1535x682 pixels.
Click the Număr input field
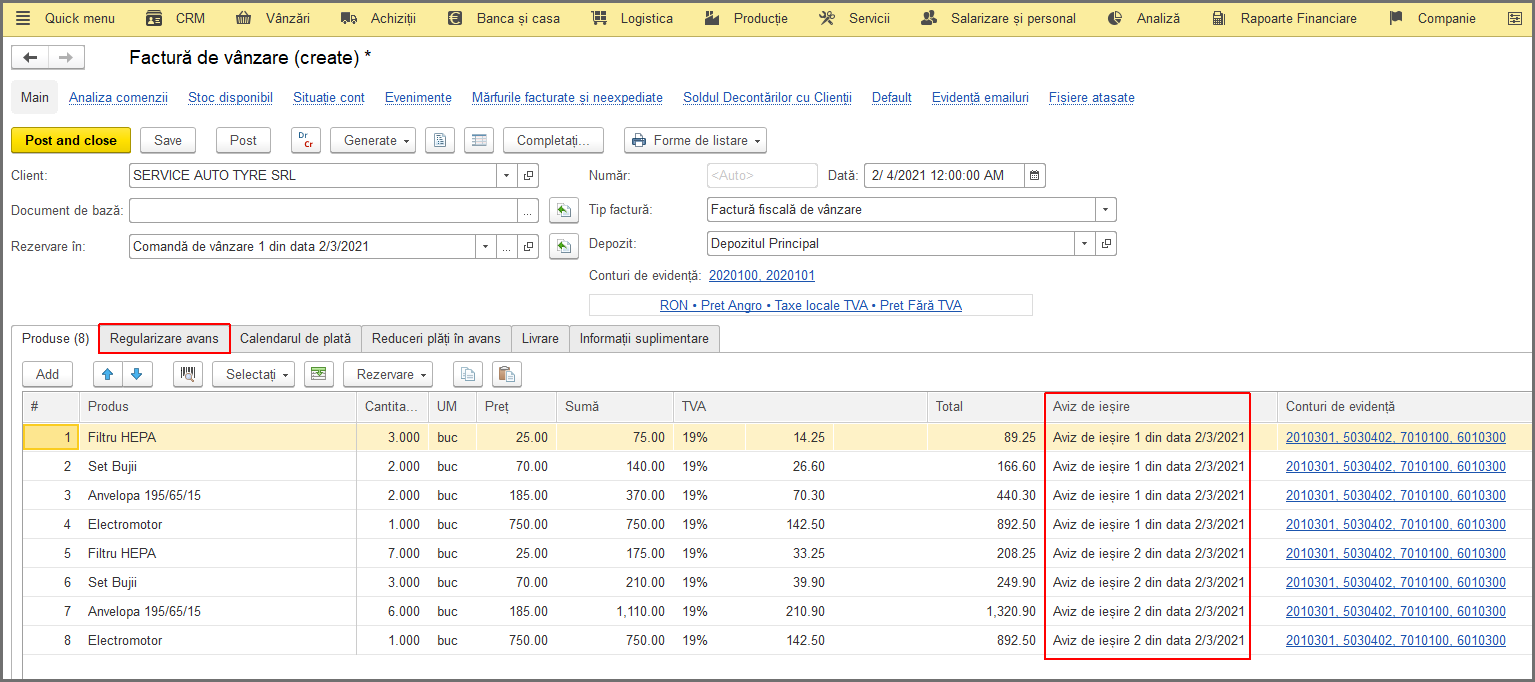point(762,176)
